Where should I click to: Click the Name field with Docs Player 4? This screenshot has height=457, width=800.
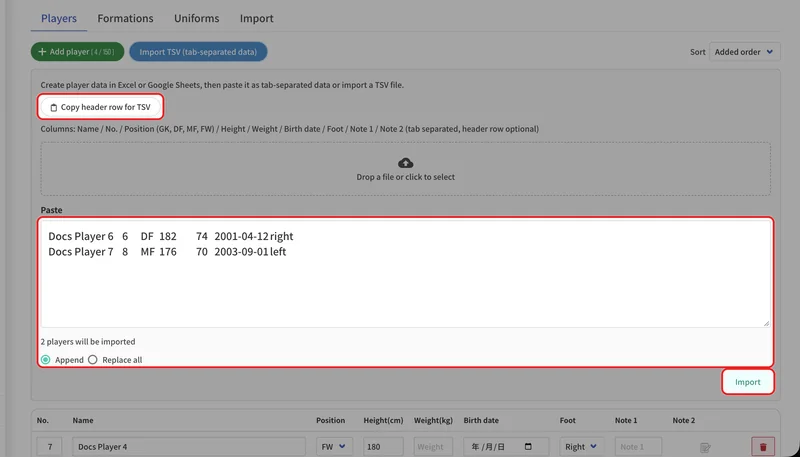click(189, 447)
